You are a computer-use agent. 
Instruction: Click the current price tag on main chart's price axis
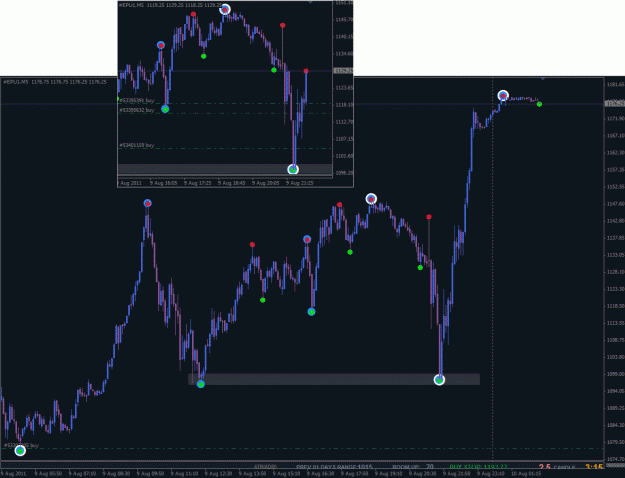(x=615, y=103)
